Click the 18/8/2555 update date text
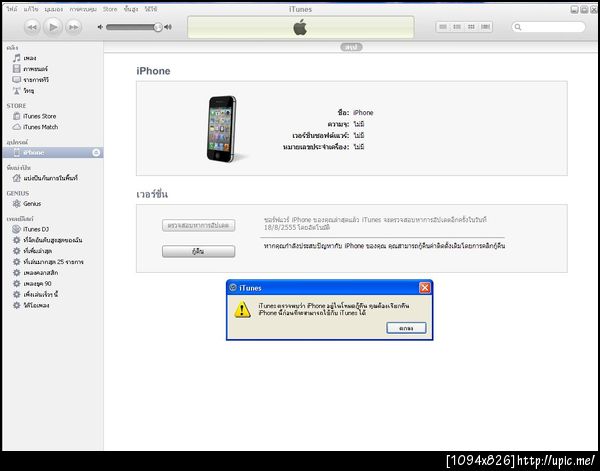Screen dimensions: 600x471 pos(280,228)
